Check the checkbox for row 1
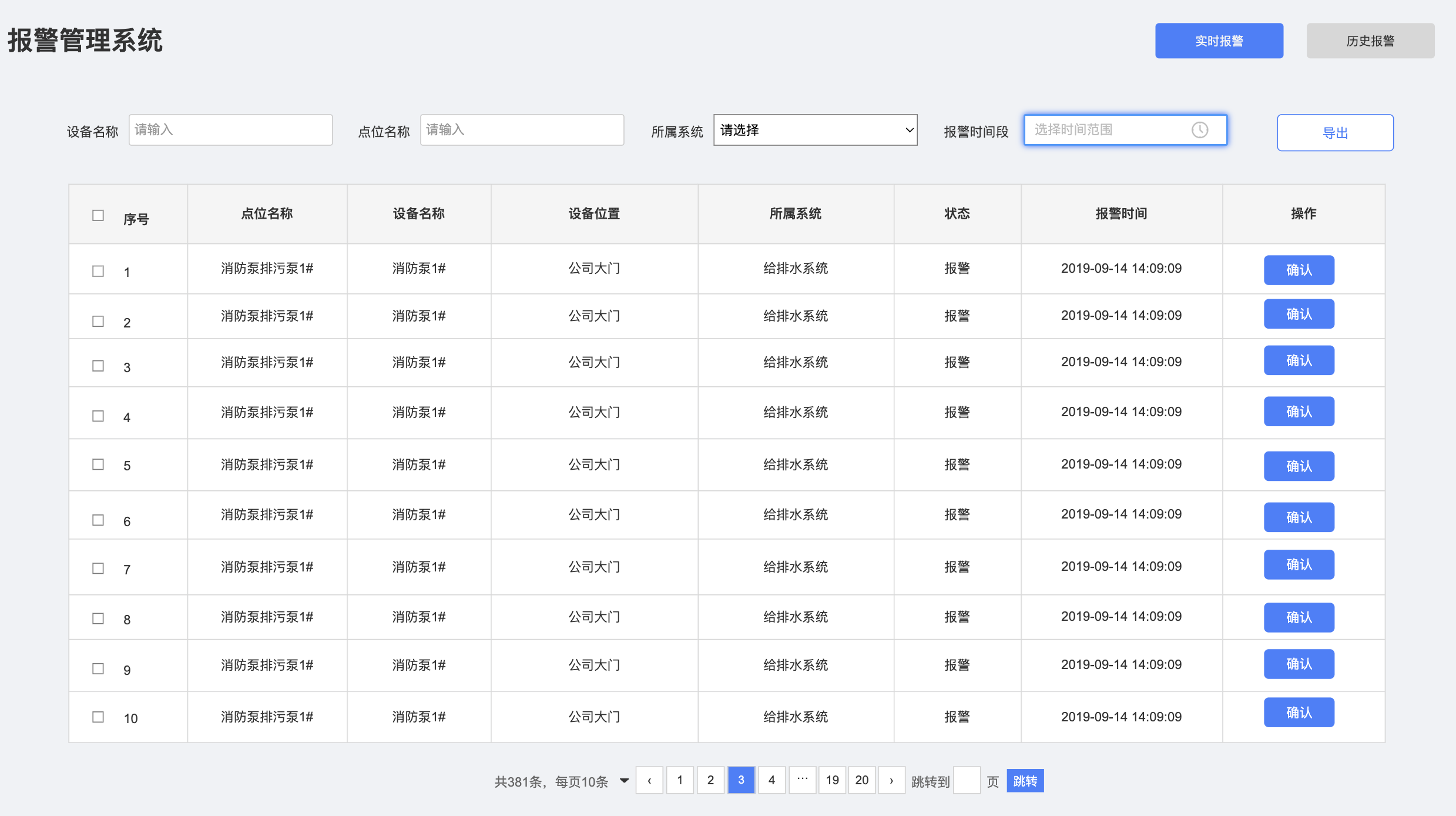The image size is (1456, 816). click(x=98, y=271)
